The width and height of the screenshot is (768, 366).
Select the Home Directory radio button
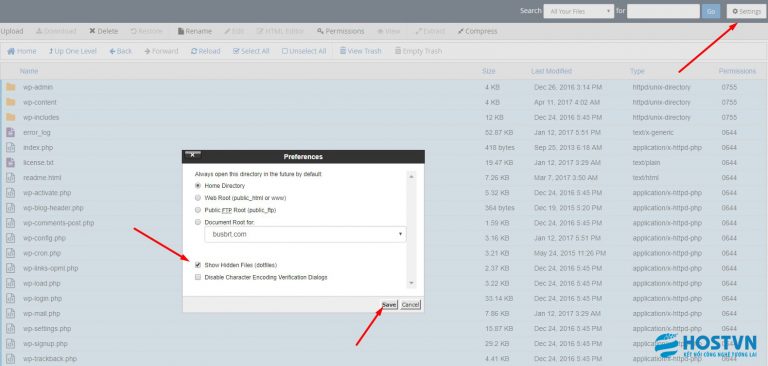coord(198,186)
